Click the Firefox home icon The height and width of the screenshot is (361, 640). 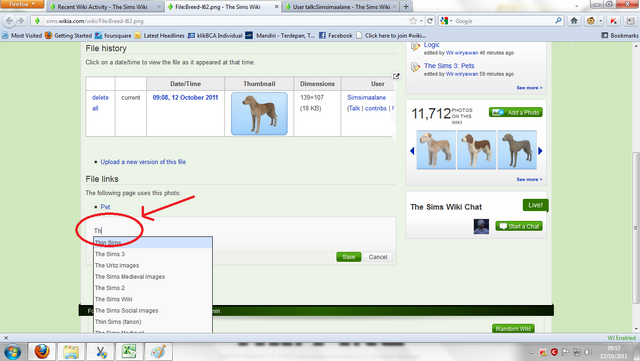click(574, 20)
